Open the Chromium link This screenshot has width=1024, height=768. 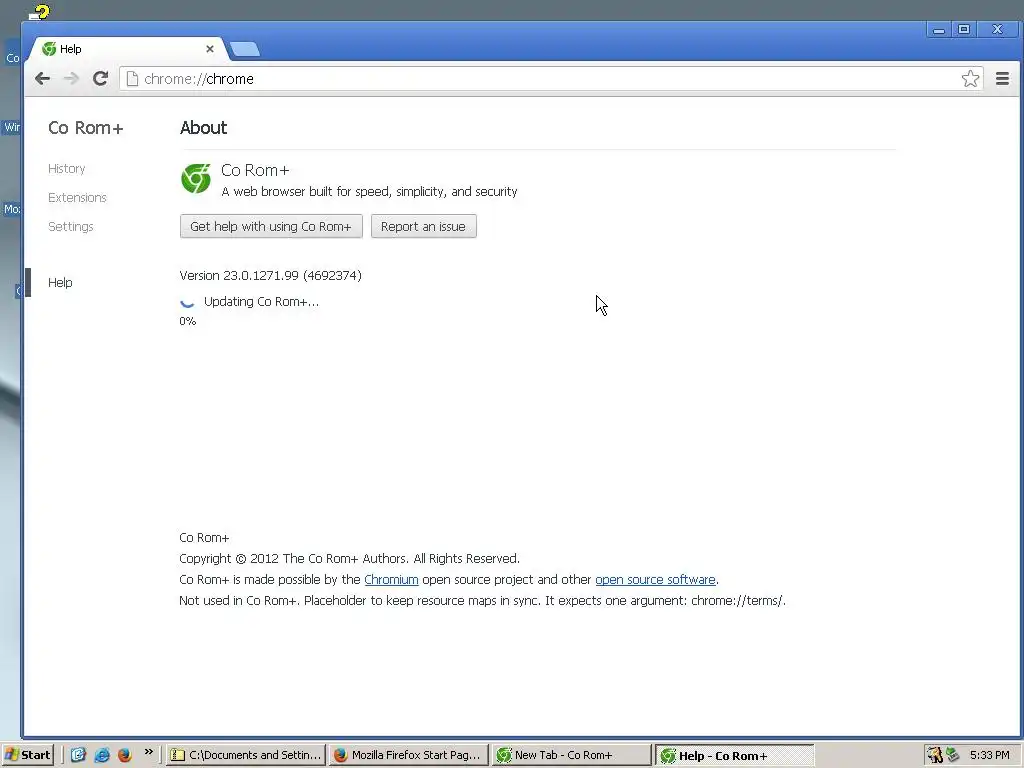pyautogui.click(x=391, y=579)
